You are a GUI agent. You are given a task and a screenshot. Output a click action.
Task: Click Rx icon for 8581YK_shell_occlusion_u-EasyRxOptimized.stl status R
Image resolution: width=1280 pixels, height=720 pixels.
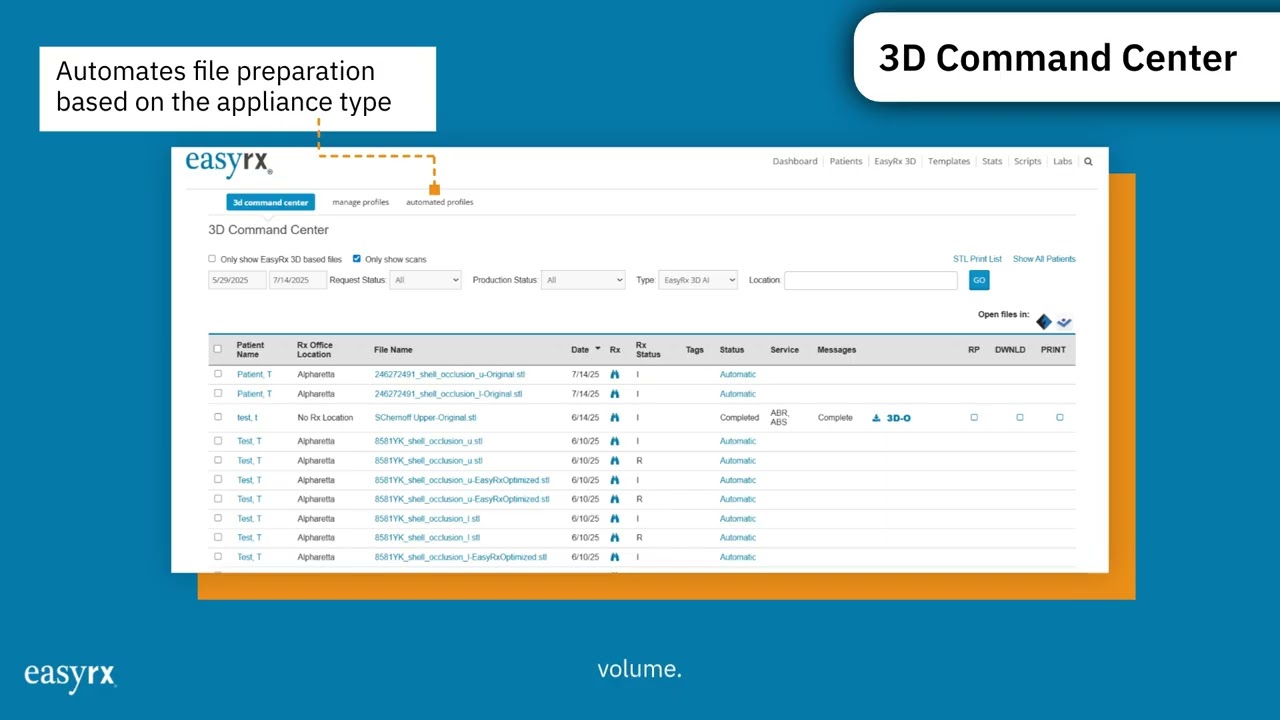[x=615, y=499]
